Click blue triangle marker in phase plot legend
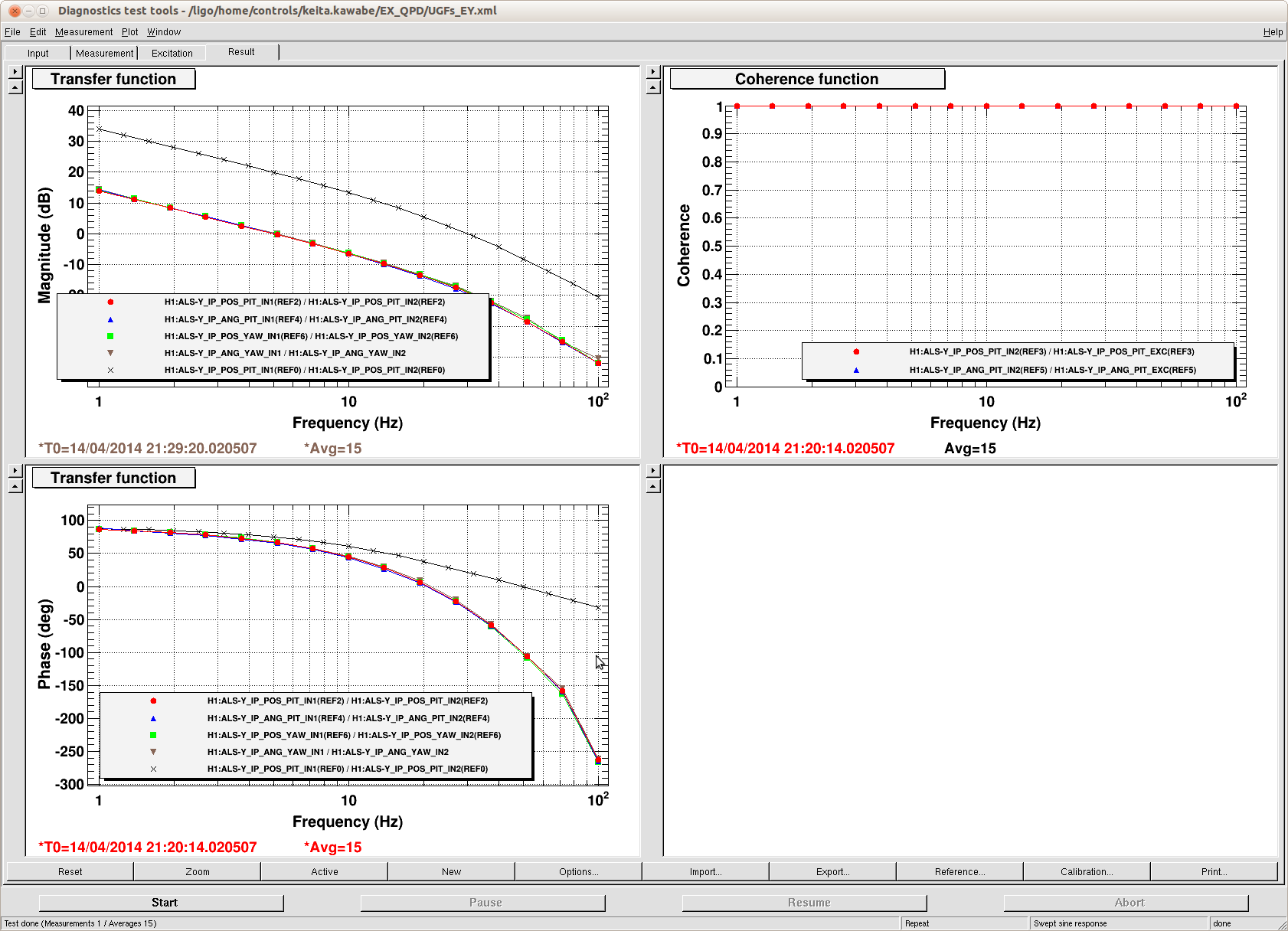 tap(153, 718)
